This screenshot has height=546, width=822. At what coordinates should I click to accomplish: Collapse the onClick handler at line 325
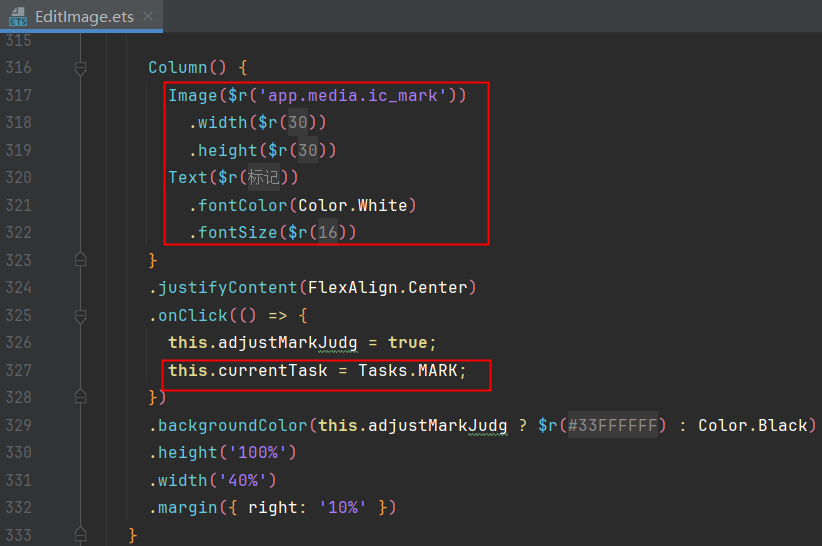point(81,315)
